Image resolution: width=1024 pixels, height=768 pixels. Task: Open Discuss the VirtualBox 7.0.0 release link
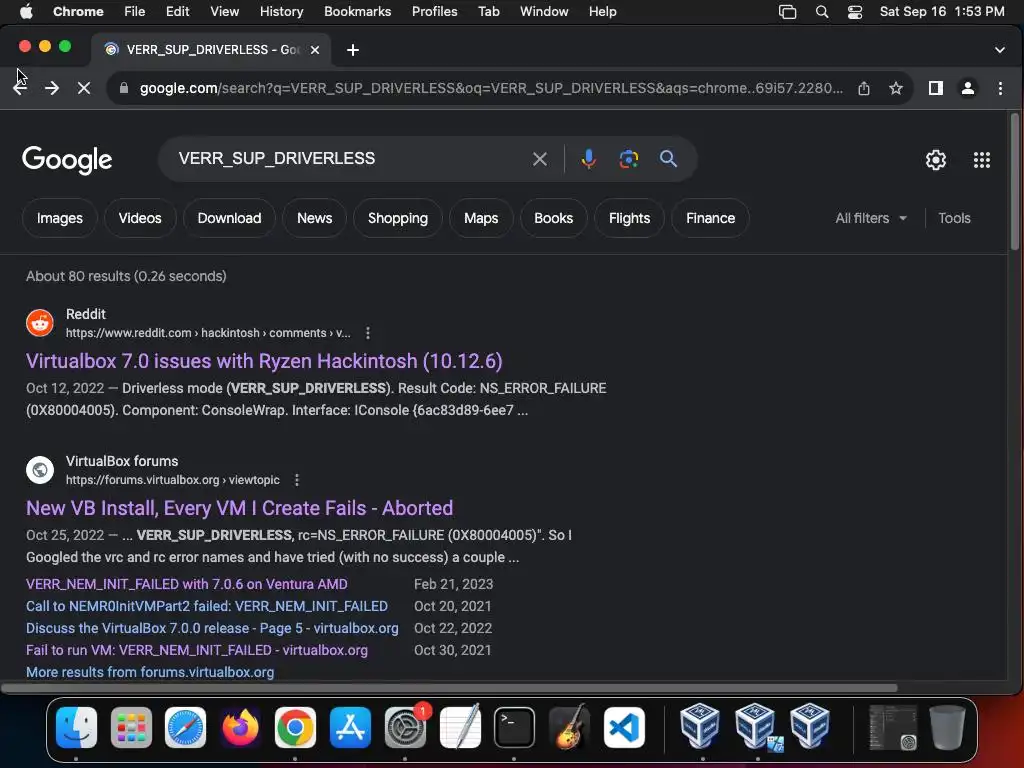coord(212,628)
